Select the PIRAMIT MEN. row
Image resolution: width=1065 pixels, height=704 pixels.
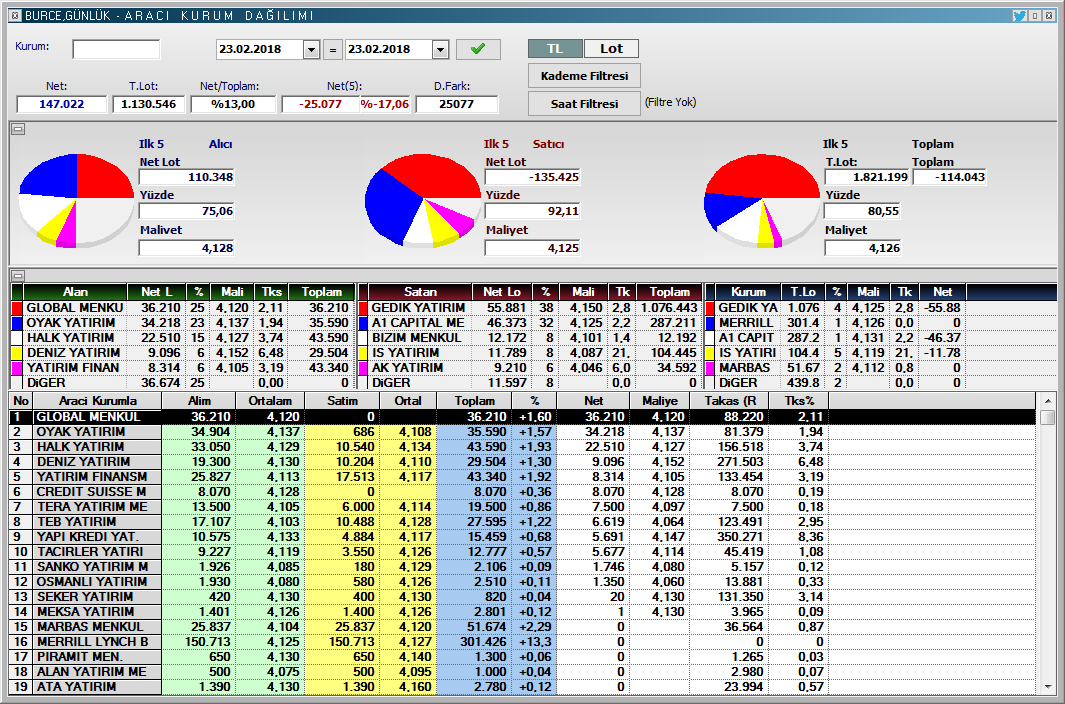[x=523, y=656]
